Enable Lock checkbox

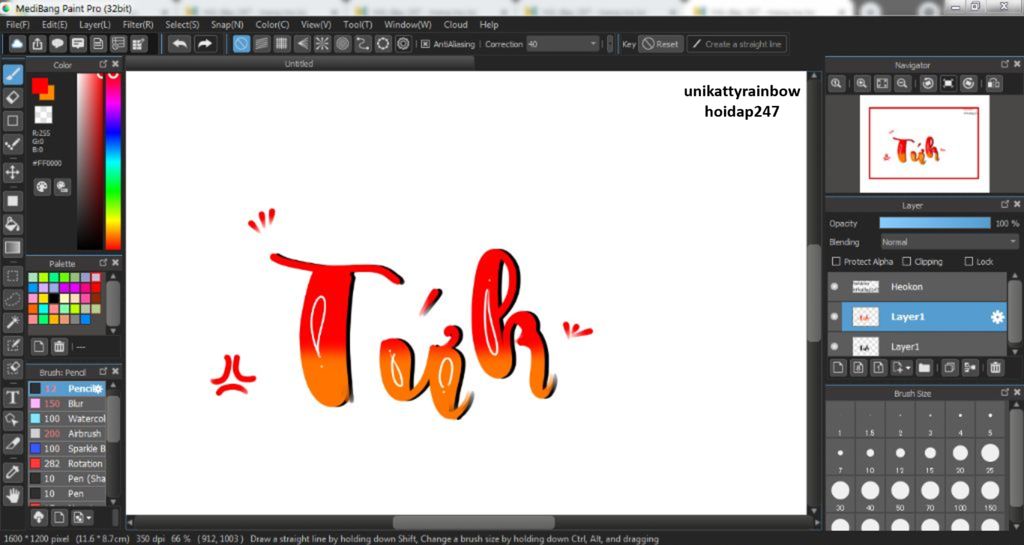(969, 262)
